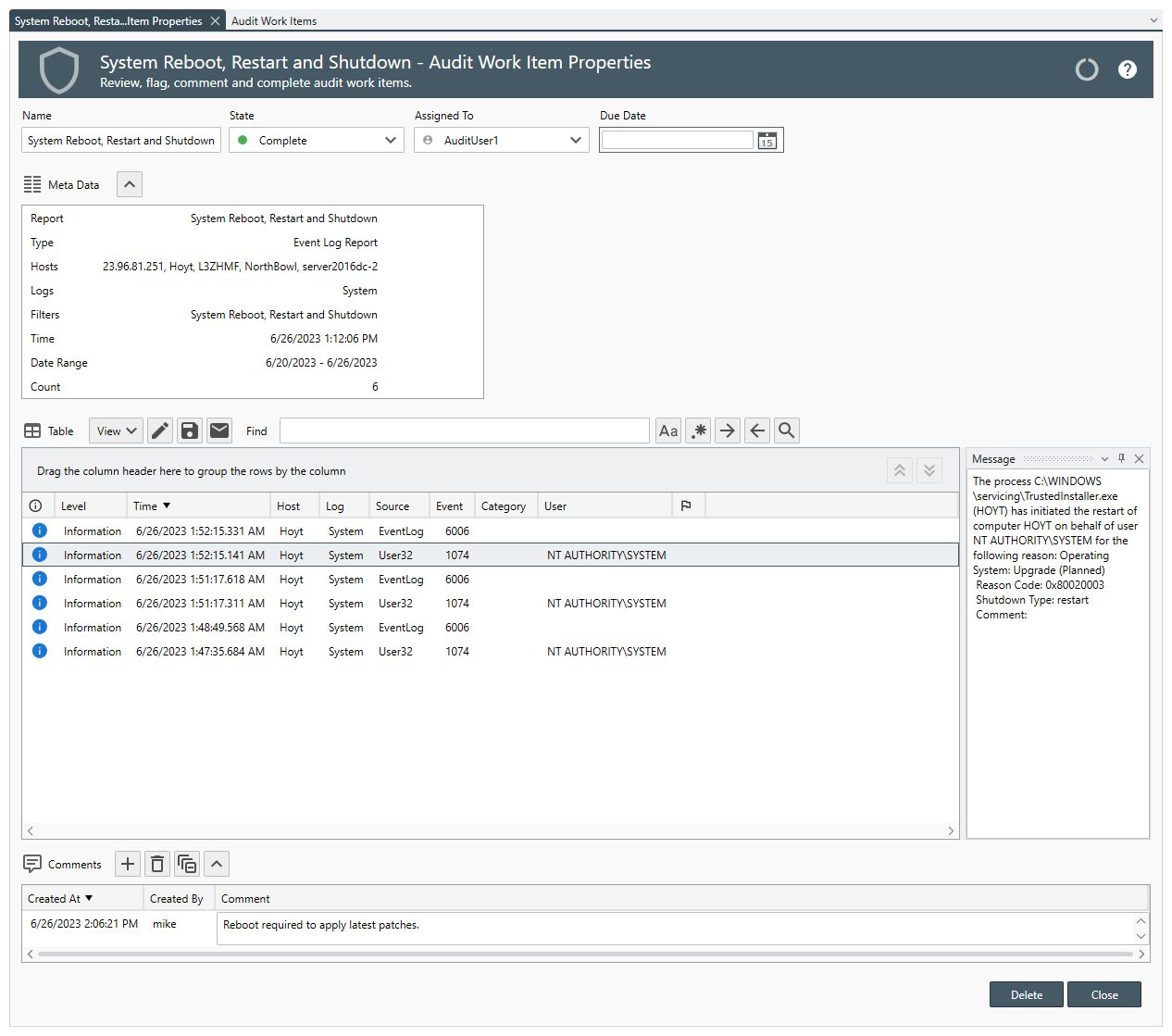Click the Close button
1172x1036 pixels.
[1103, 995]
